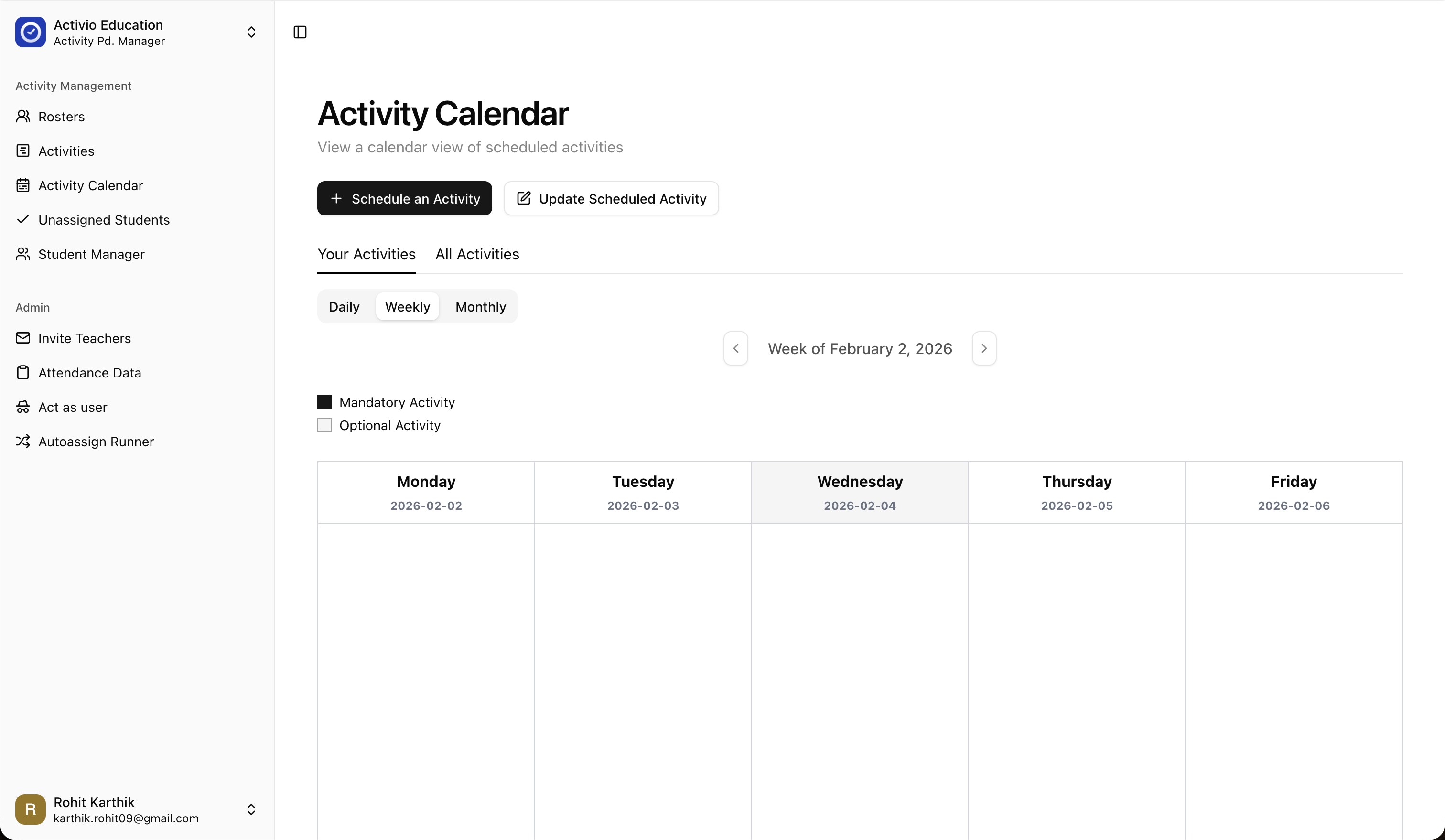Screen dimensions: 1445x840
Task: Click the Act as user incognito icon
Action: click(23, 407)
